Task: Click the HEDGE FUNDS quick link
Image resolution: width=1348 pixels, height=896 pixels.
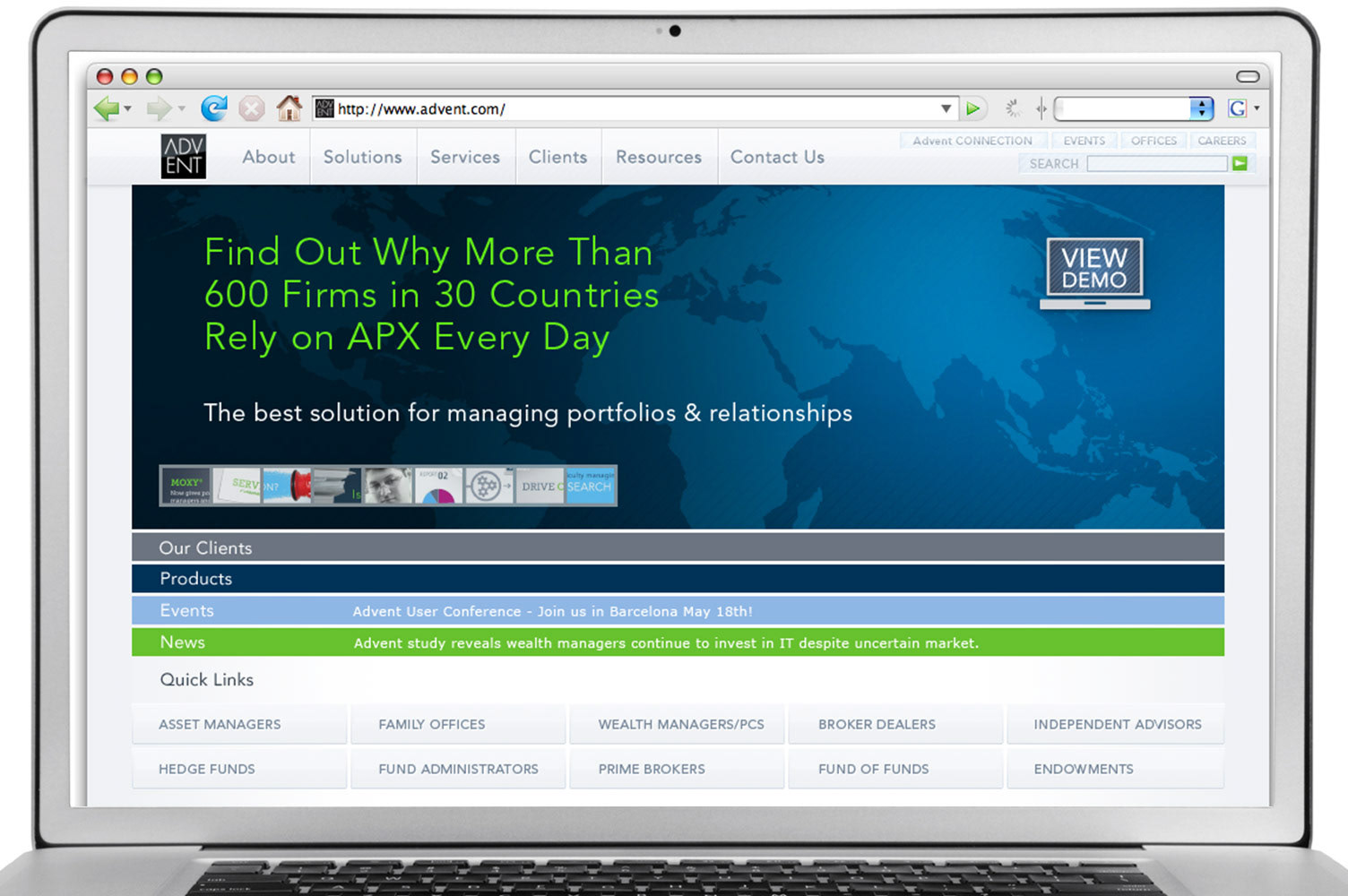Action: pos(239,769)
